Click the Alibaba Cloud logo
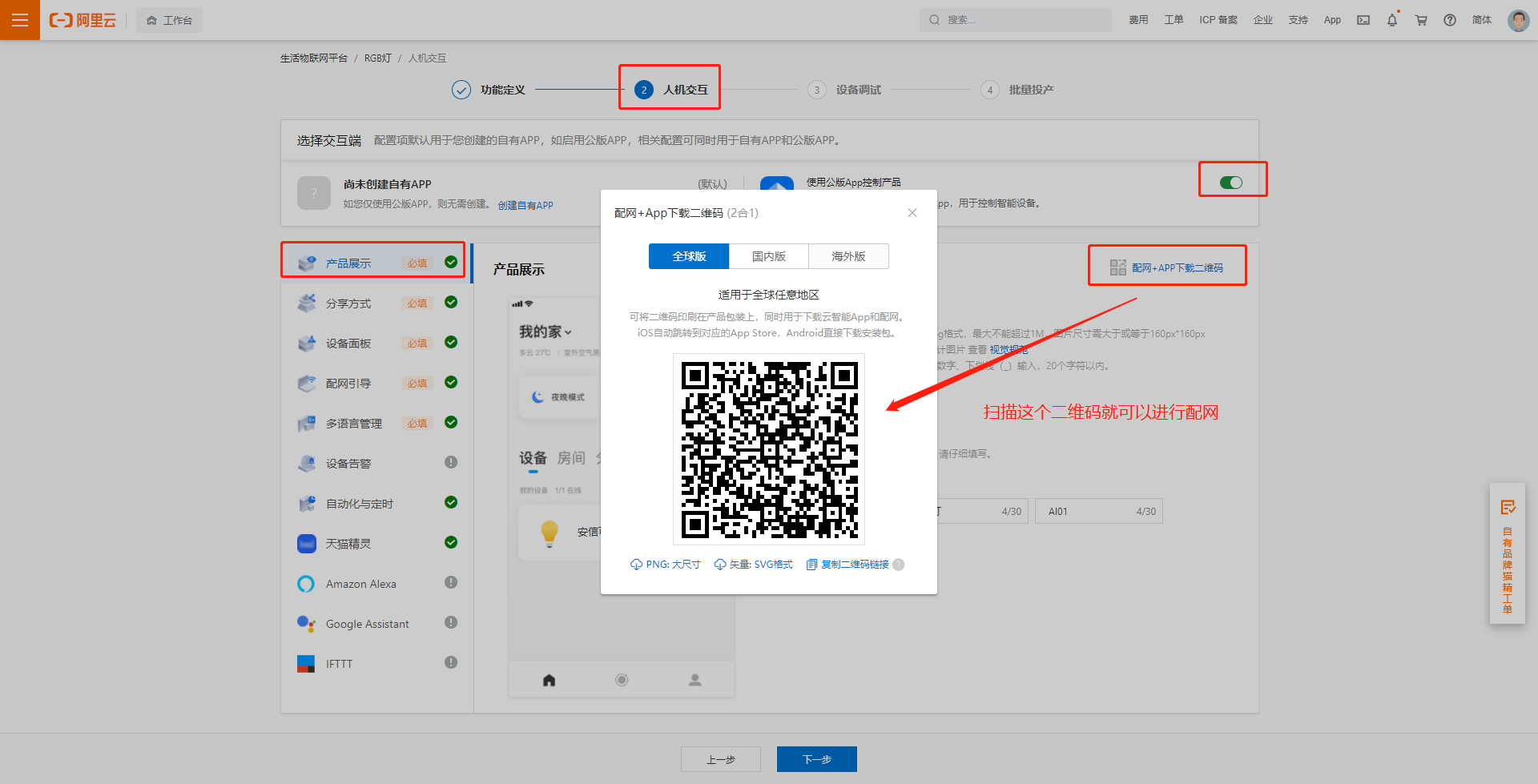The width and height of the screenshot is (1538, 784). pos(83,20)
